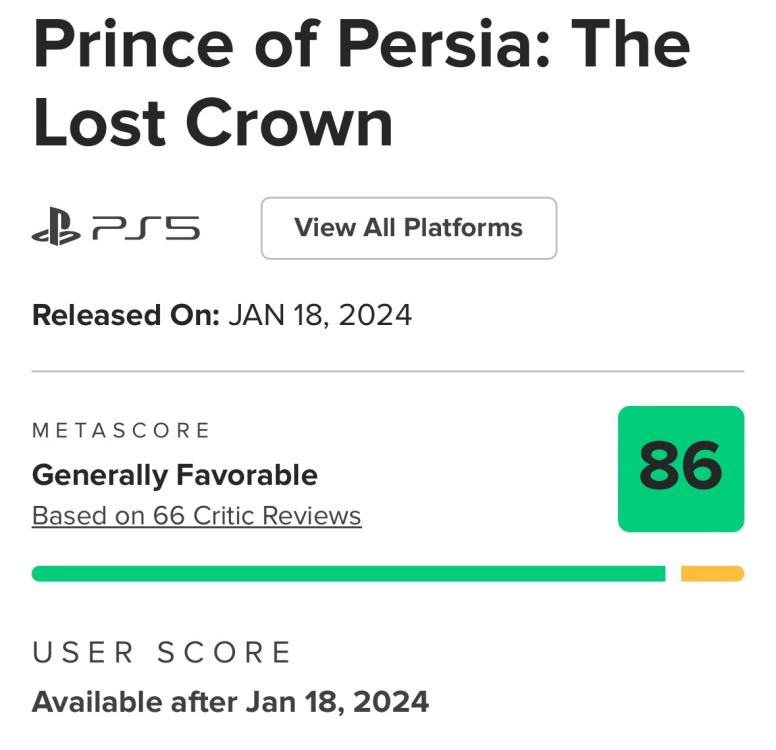
Task: Click the green portion of the score bar
Action: [x=348, y=573]
